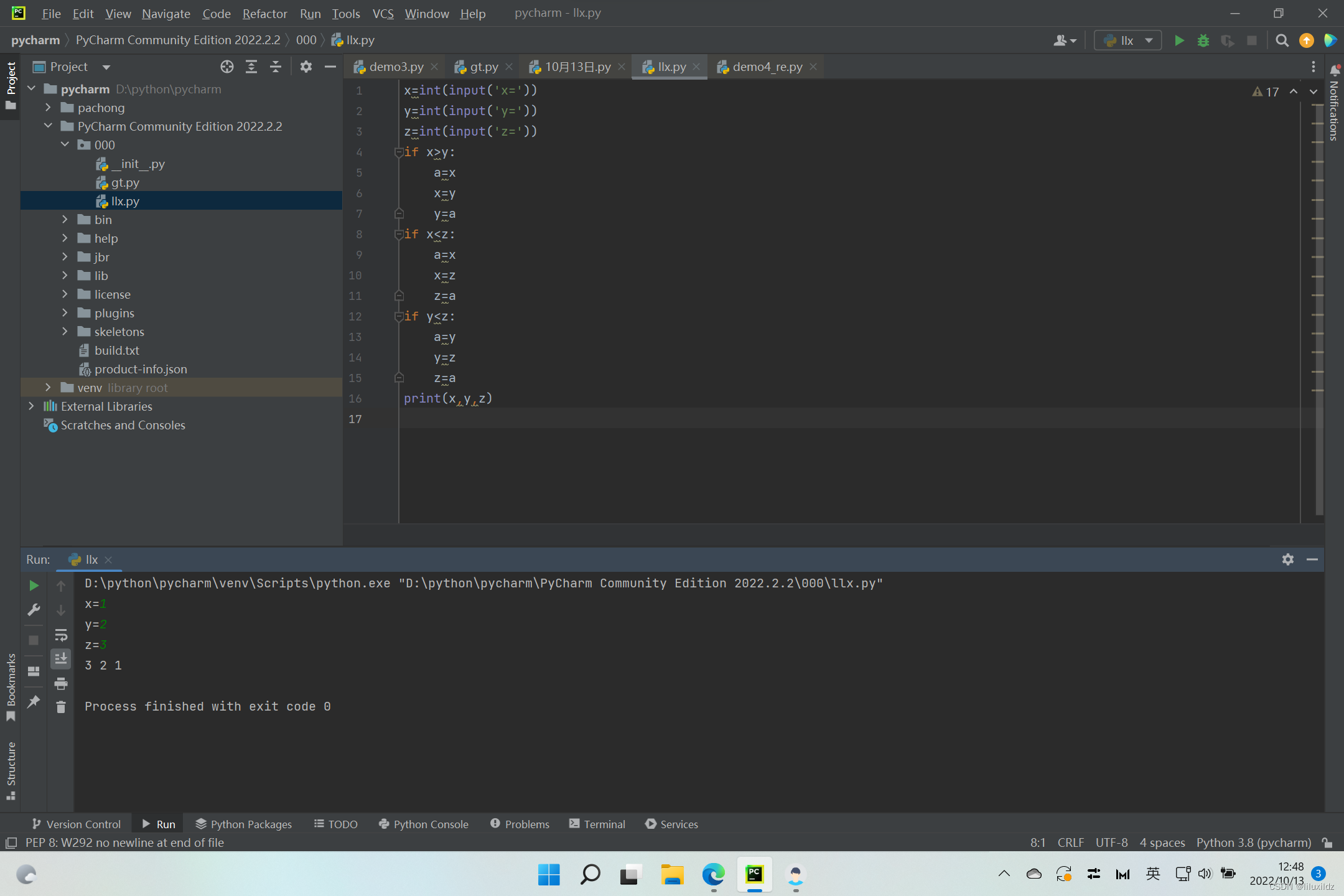This screenshot has width=1344, height=896.
Task: Open the Terminal tool window
Action: click(x=597, y=824)
